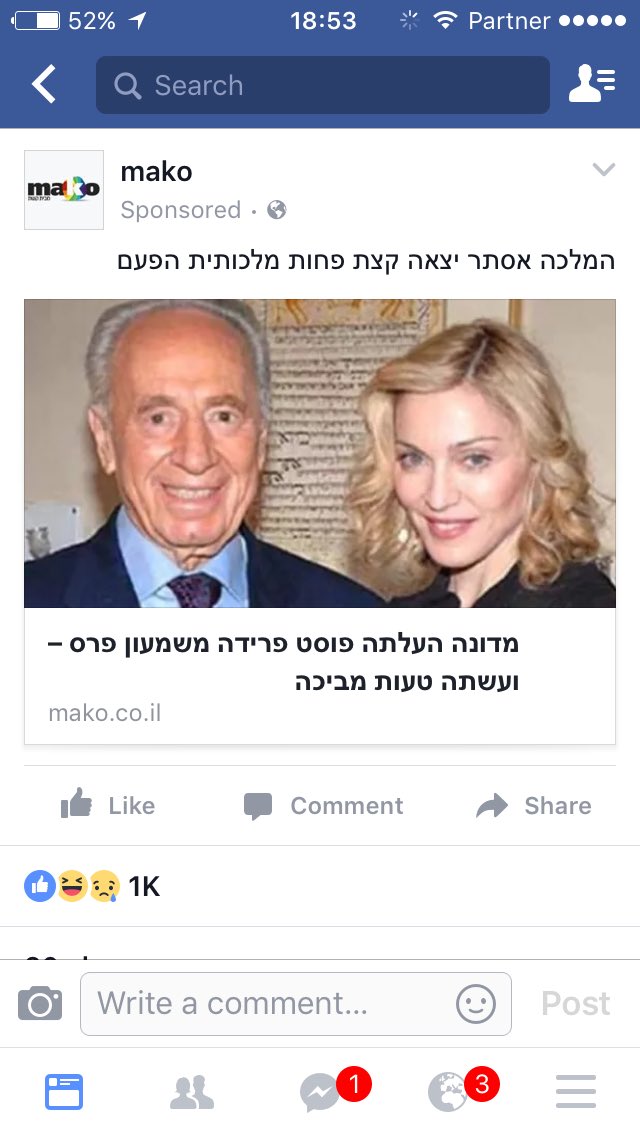Visit the mako.co.il link
This screenshot has height=1136, width=640.
click(x=105, y=713)
